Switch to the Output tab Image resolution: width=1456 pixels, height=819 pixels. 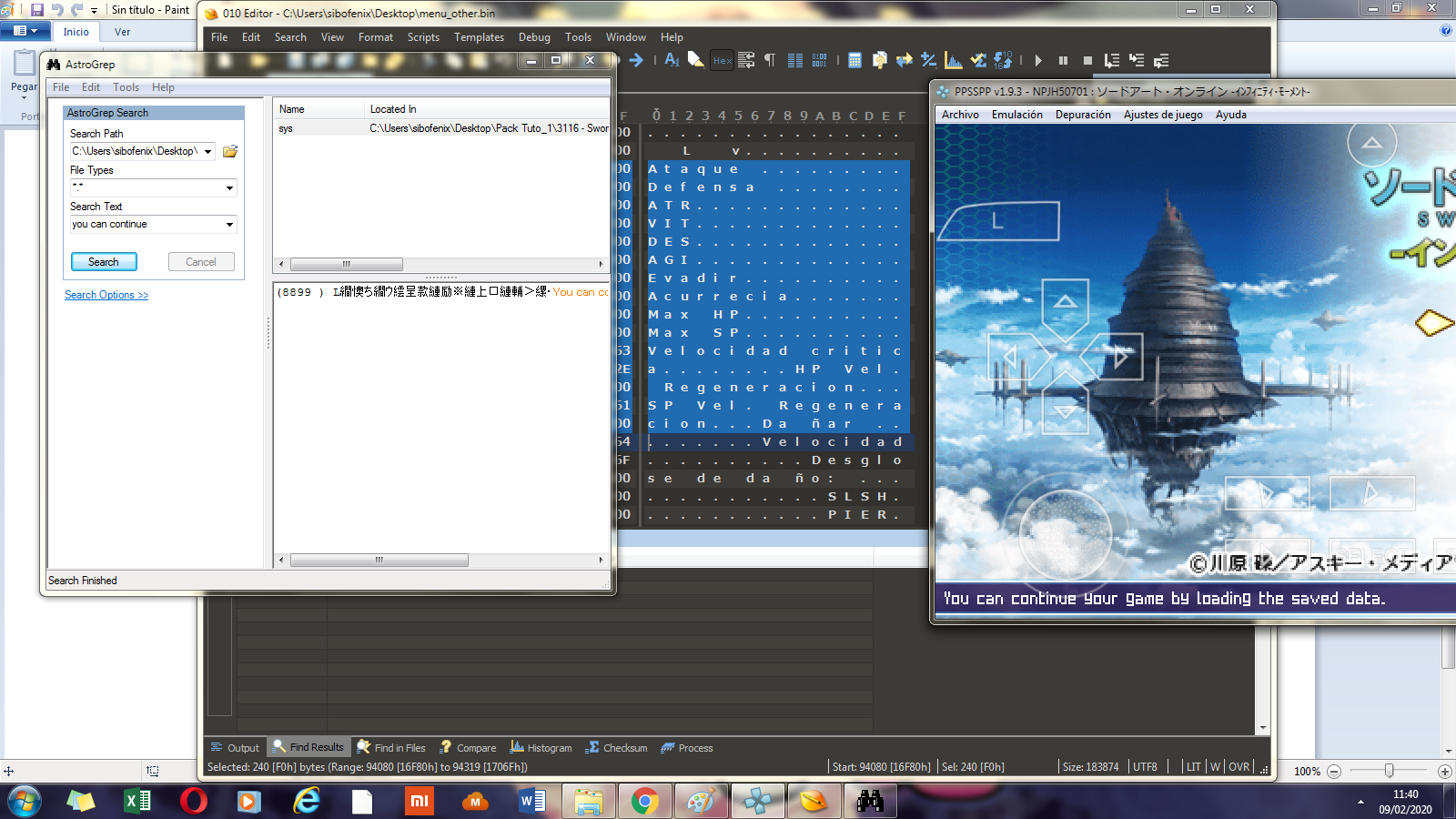(x=235, y=748)
